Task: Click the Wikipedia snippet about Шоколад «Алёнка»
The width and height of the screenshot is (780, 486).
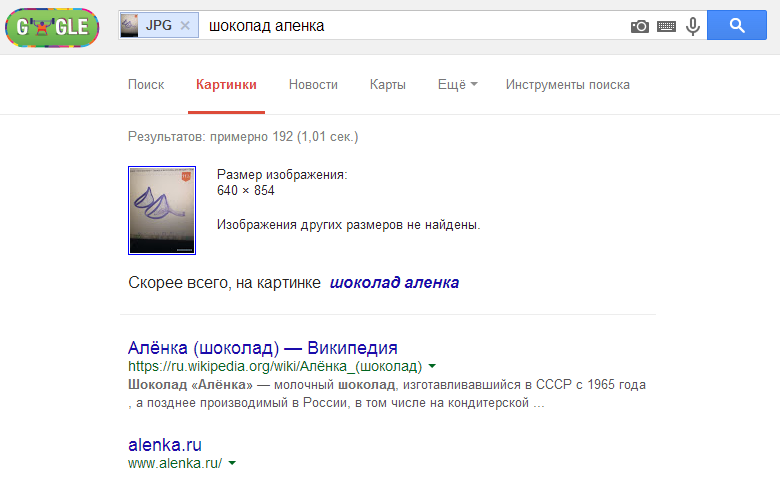Action: [x=387, y=393]
